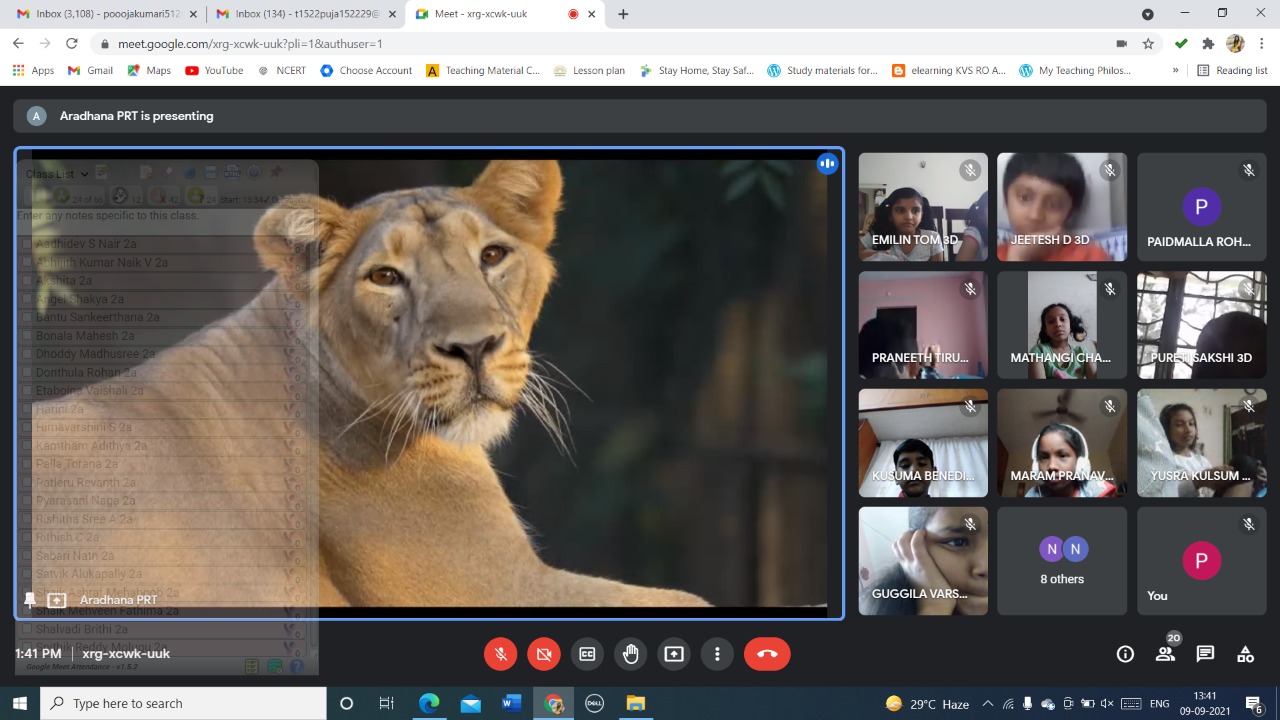The width and height of the screenshot is (1280, 720).
Task: Open Gmail bookmark
Action: click(90, 71)
